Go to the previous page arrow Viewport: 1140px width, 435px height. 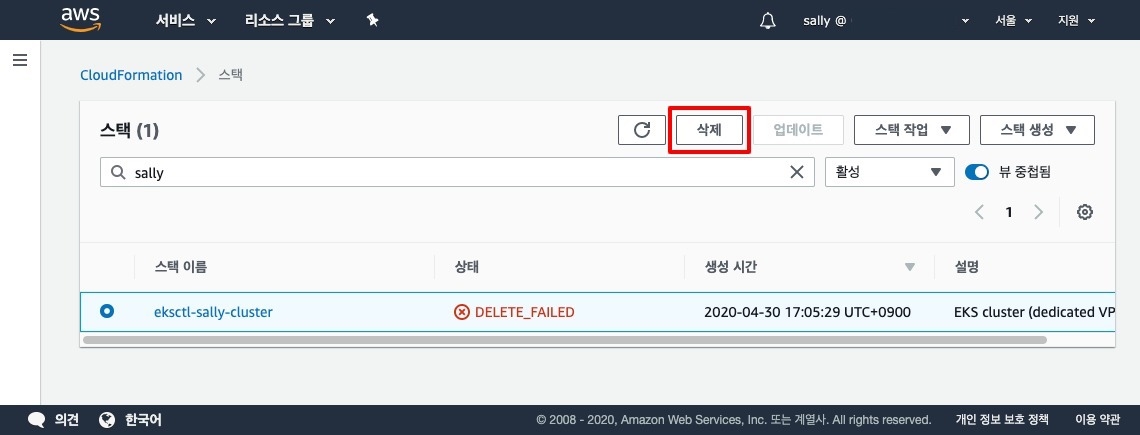[x=980, y=212]
